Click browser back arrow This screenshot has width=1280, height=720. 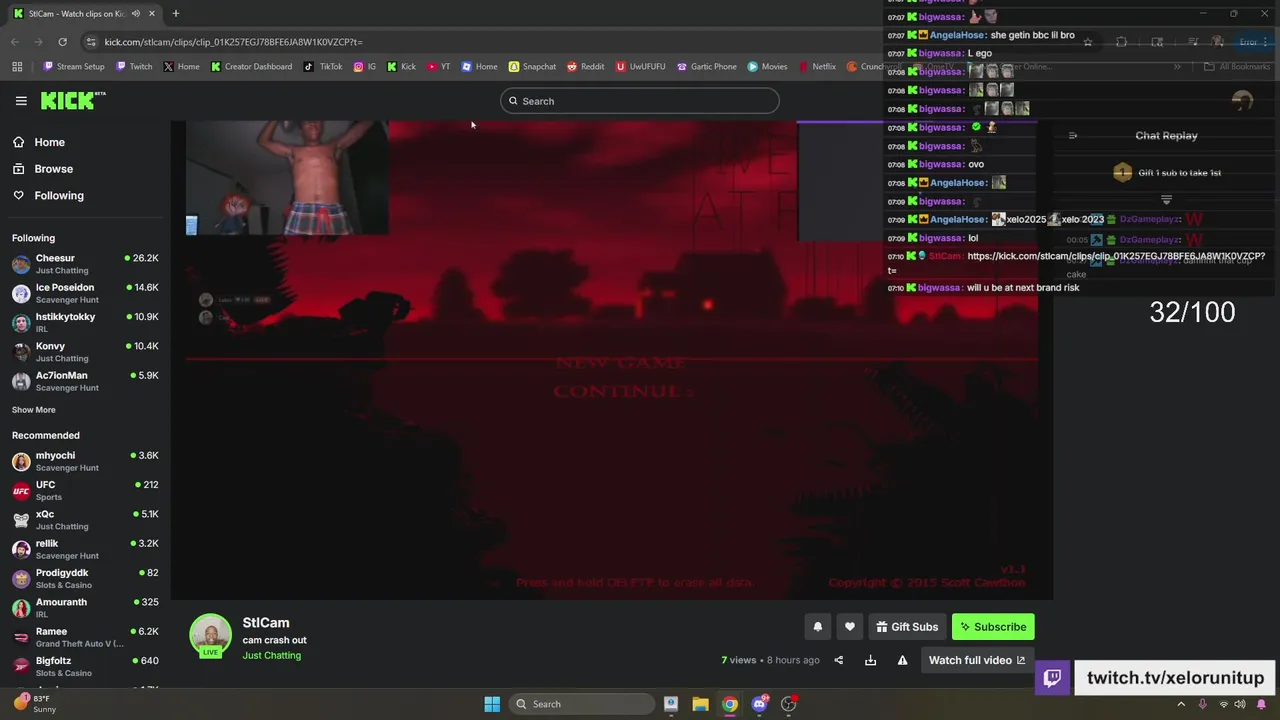[x=14, y=42]
